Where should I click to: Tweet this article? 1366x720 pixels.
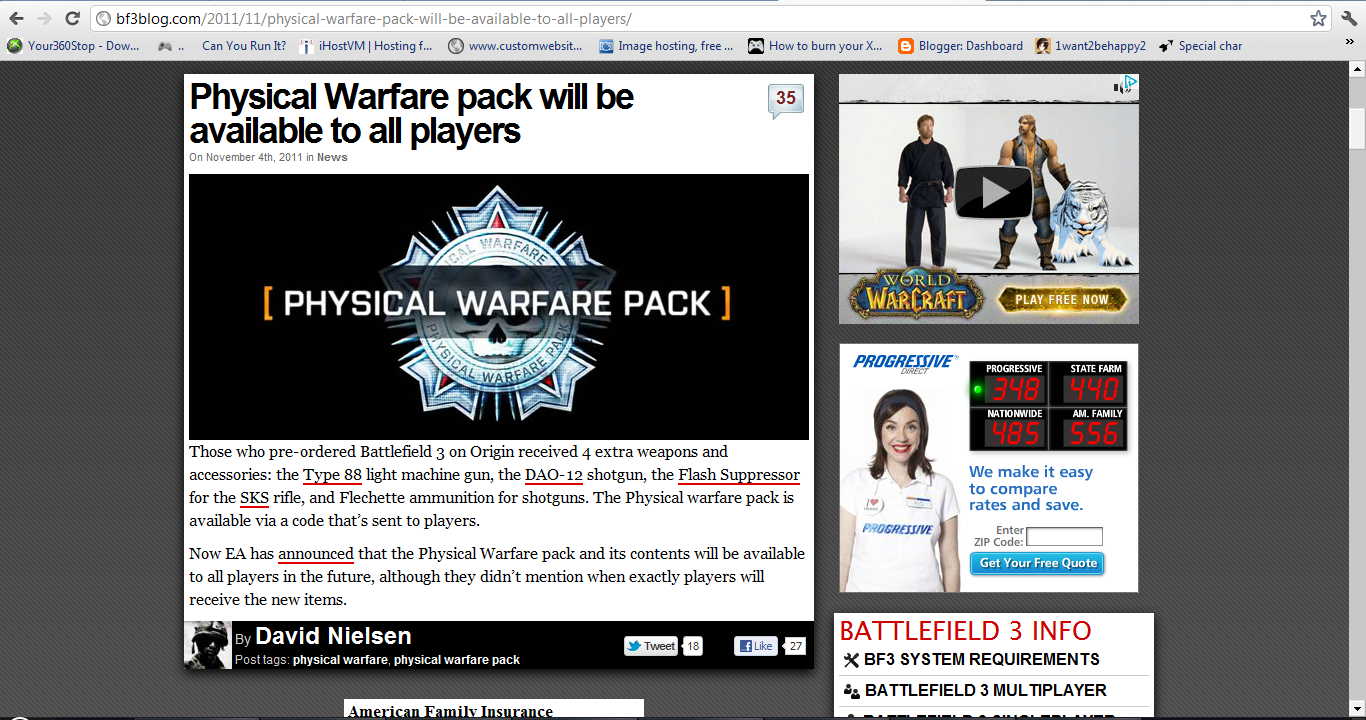tap(651, 646)
